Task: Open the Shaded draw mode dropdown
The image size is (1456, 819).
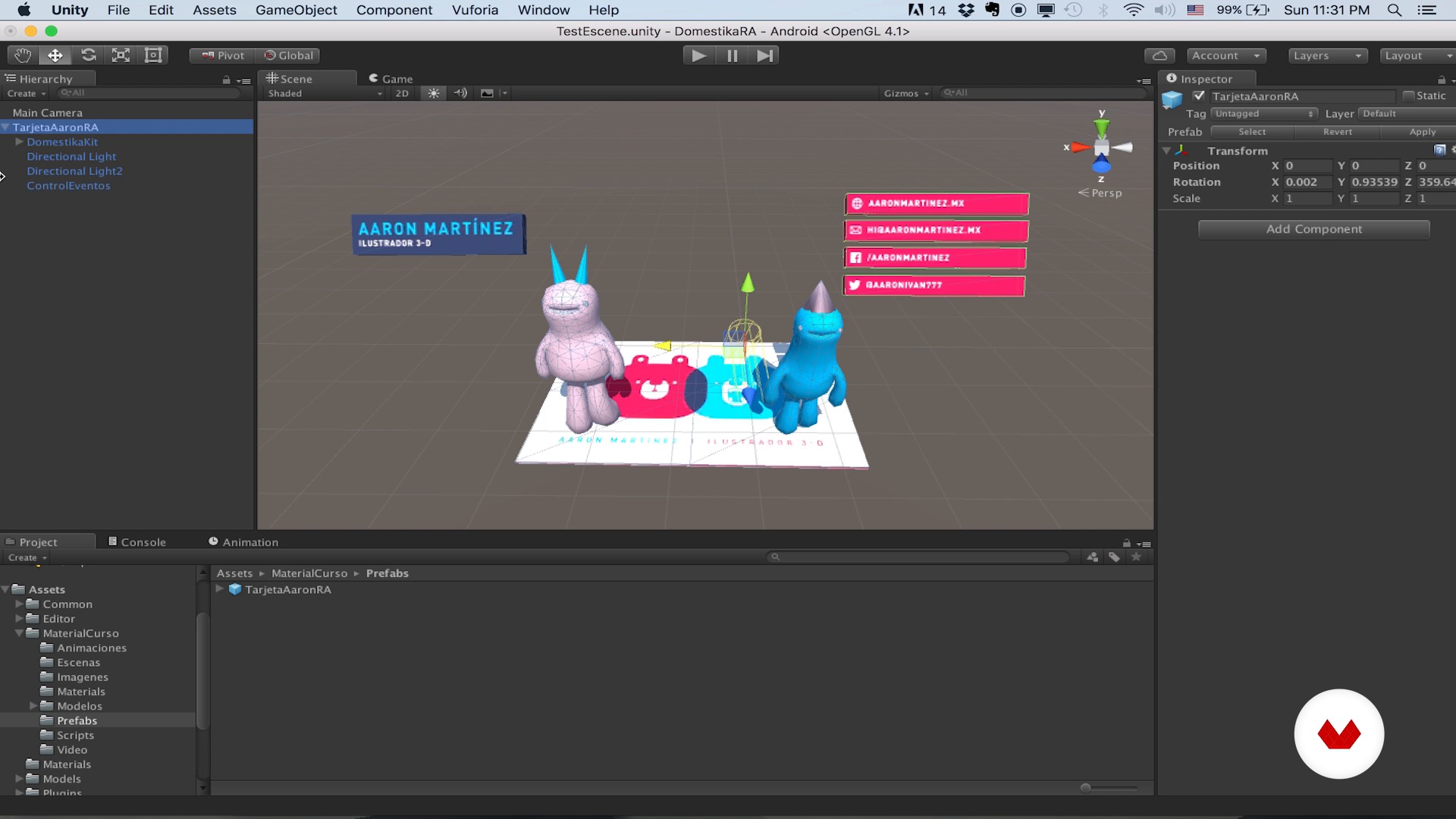Action: [x=325, y=93]
